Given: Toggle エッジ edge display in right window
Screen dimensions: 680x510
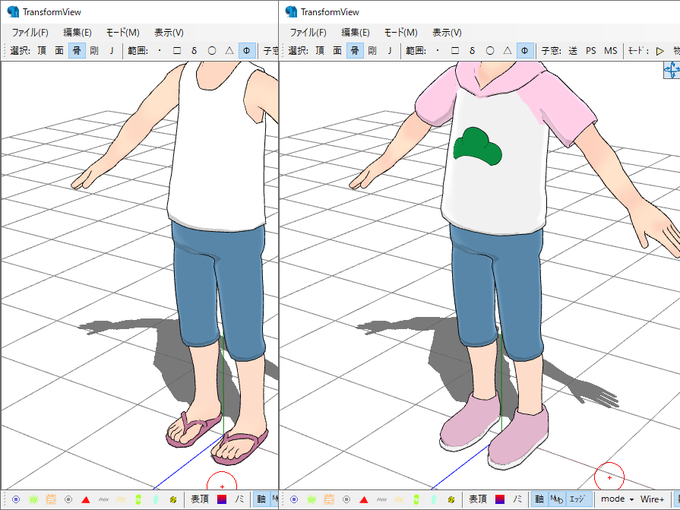Looking at the screenshot, I should (x=577, y=499).
